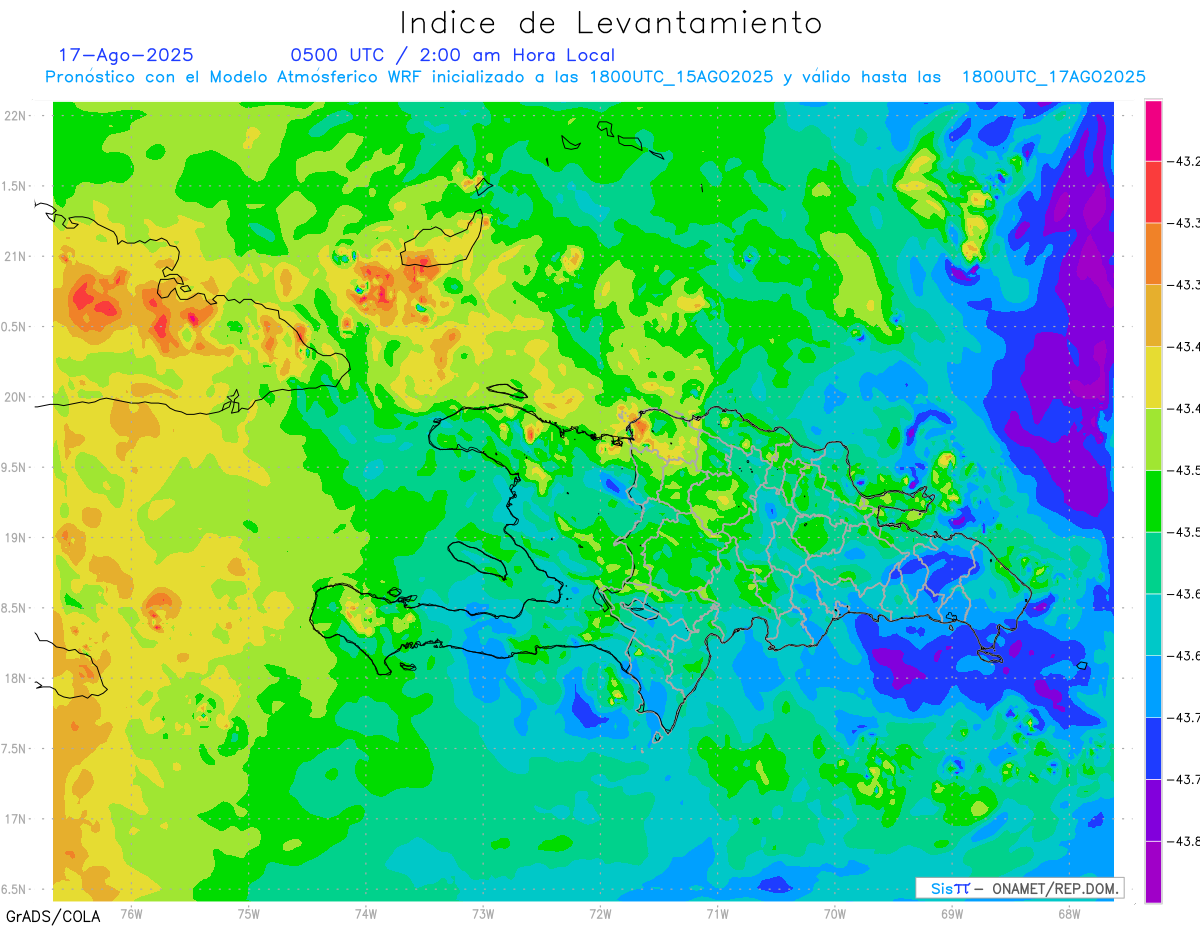The image size is (1200, 927).
Task: Click the '1.5N' latitude label
Action: point(16,186)
